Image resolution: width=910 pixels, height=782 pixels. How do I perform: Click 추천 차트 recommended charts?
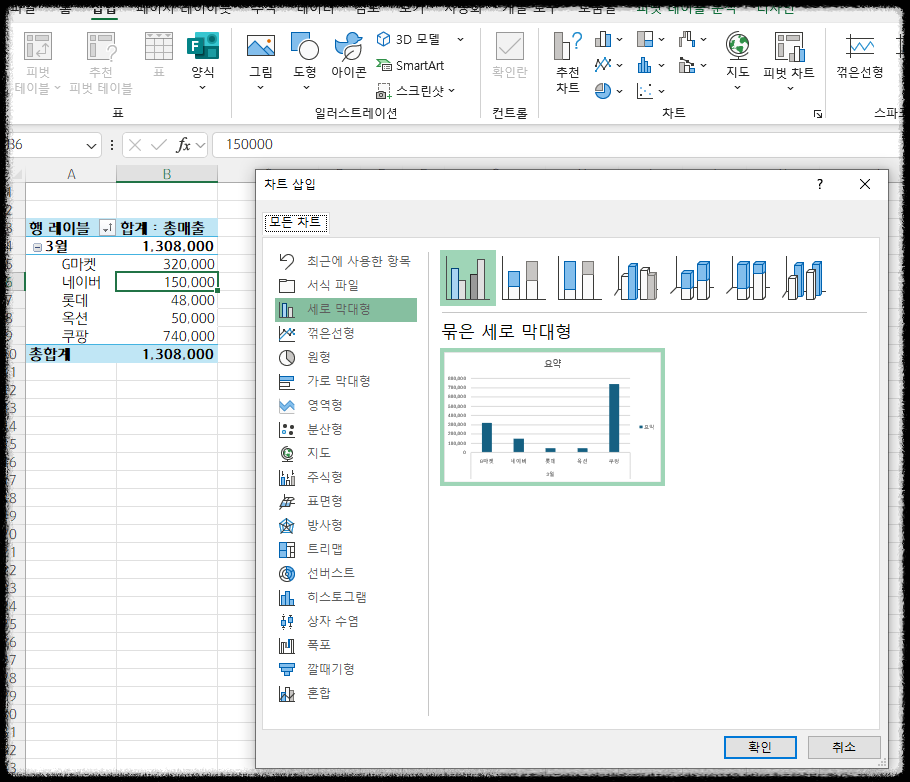568,63
